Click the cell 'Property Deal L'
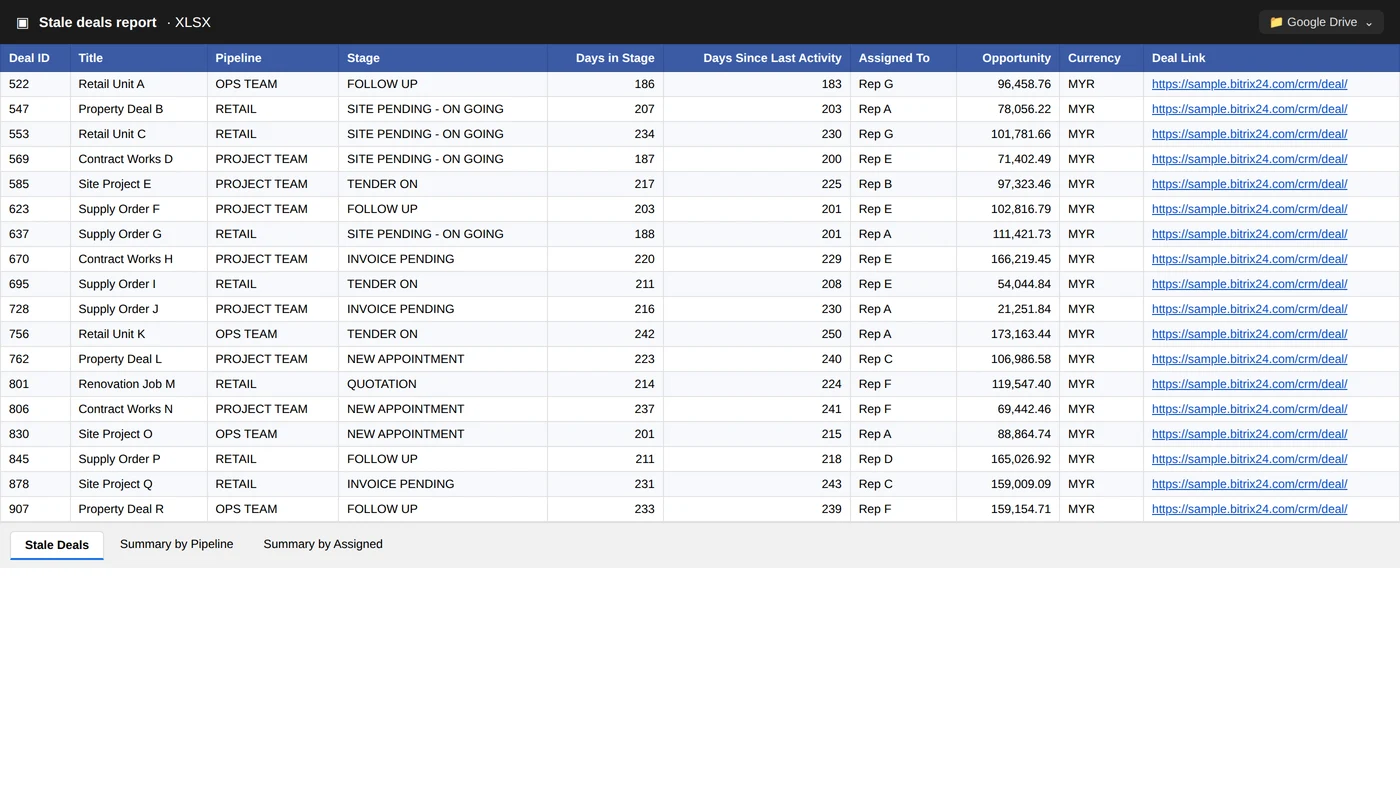This screenshot has width=1400, height=800. [139, 359]
